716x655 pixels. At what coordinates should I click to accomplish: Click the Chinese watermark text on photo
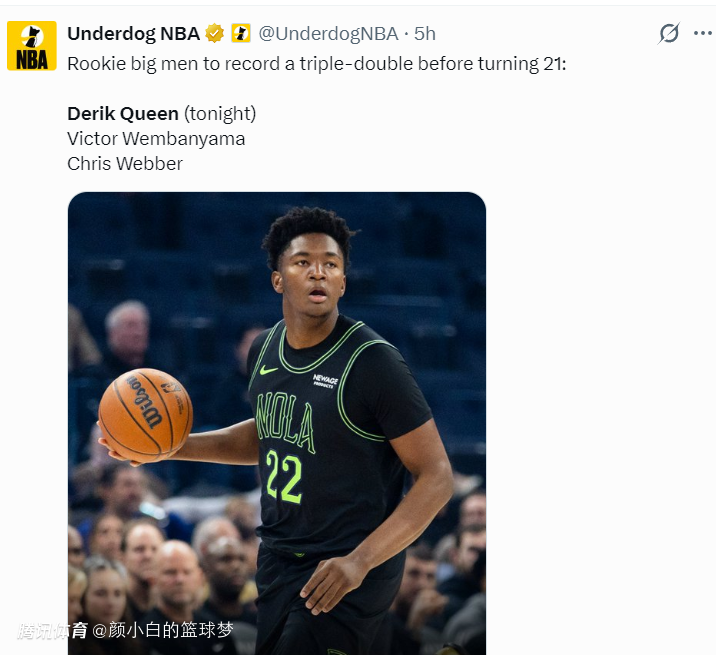tap(125, 630)
